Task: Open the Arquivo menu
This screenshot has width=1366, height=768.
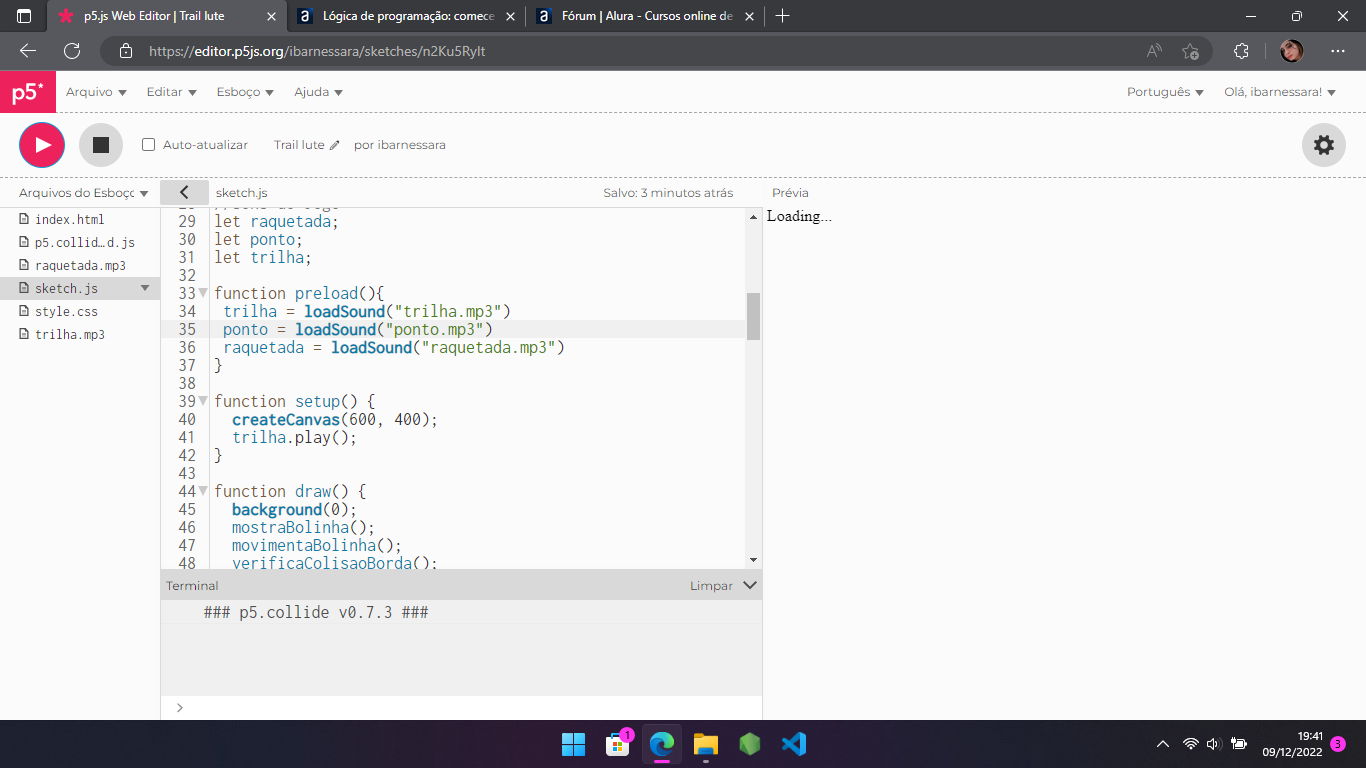Action: point(96,92)
